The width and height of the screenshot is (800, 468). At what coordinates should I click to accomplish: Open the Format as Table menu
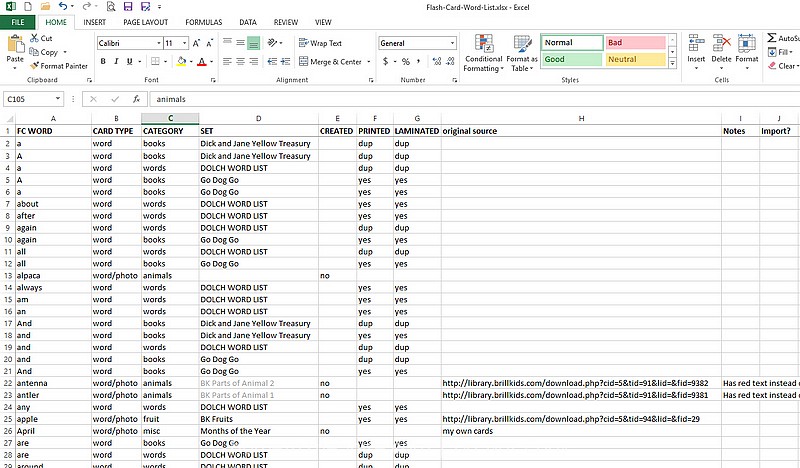point(522,53)
